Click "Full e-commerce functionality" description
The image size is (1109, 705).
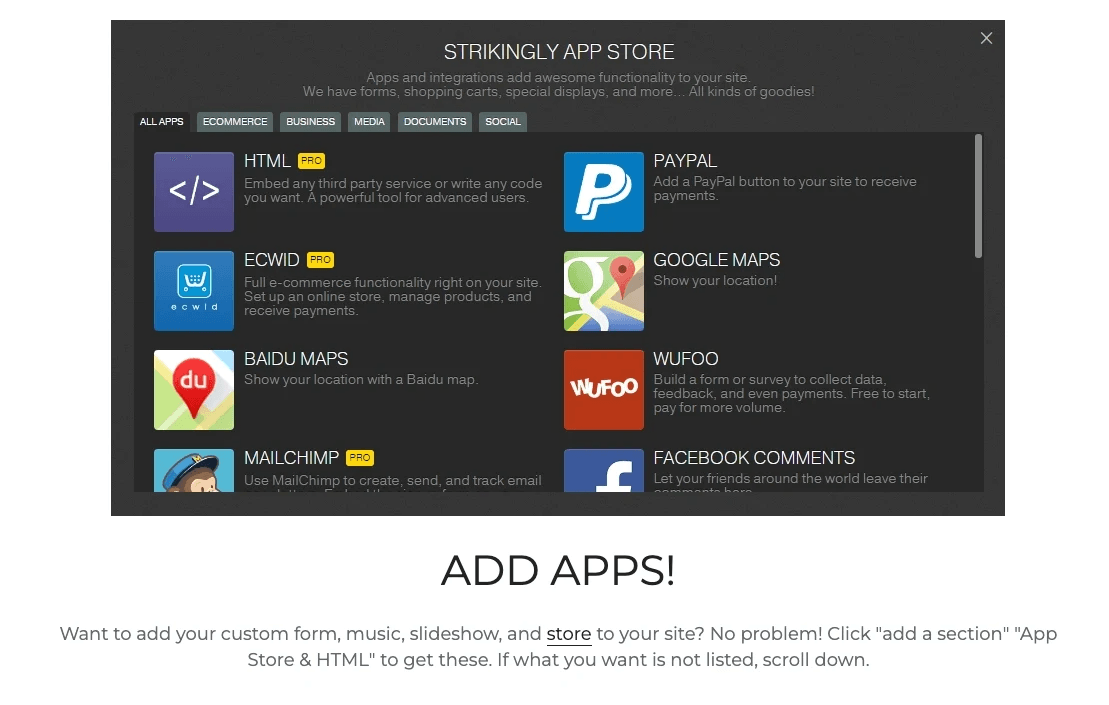tap(393, 296)
